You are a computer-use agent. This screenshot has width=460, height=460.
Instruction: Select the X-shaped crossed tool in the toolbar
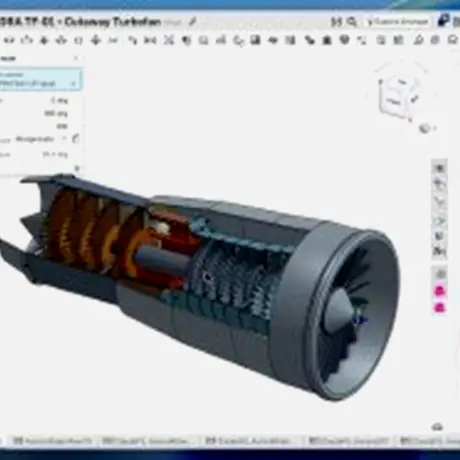pos(169,40)
